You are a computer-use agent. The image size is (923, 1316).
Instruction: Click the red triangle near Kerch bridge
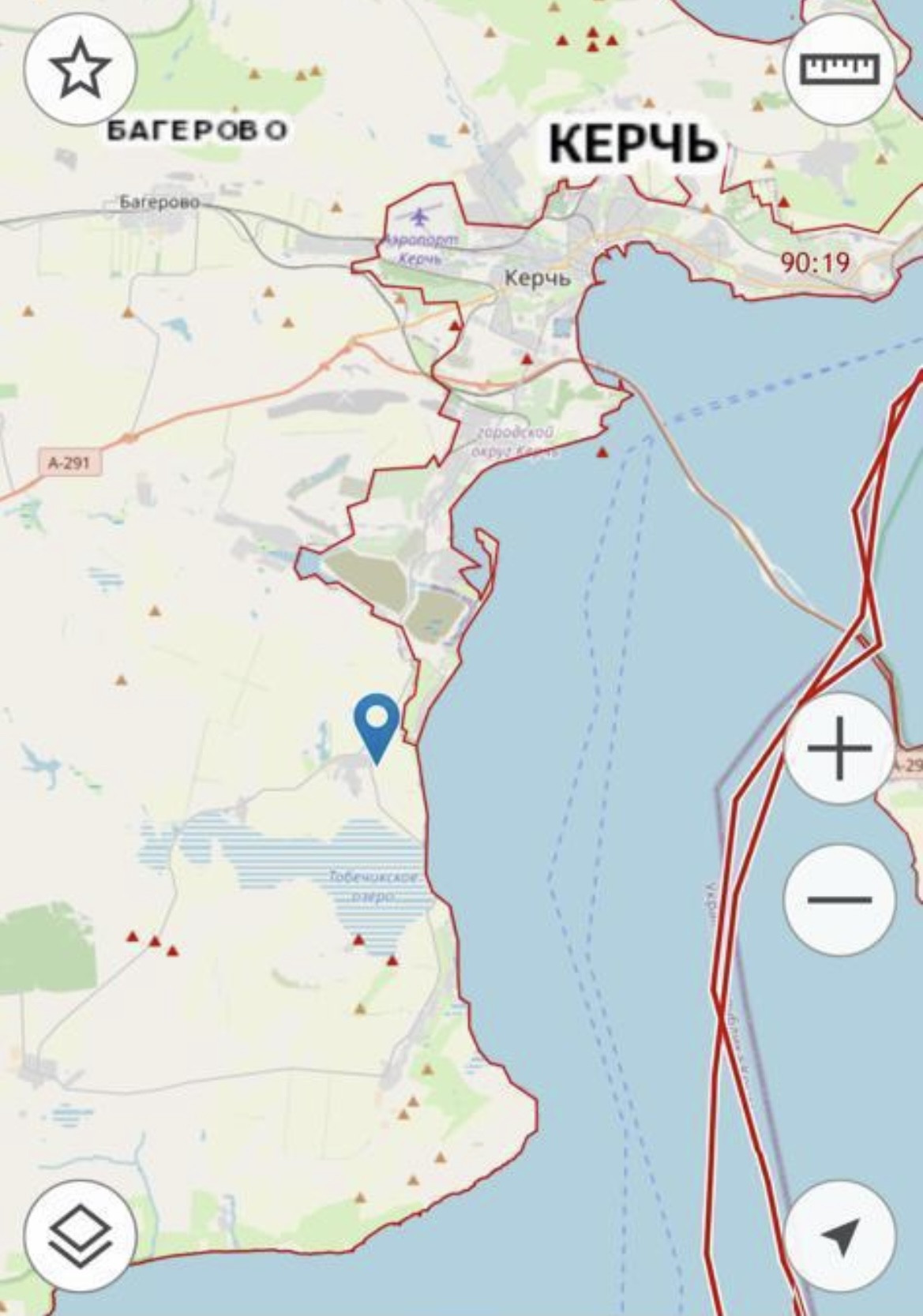pos(602,453)
